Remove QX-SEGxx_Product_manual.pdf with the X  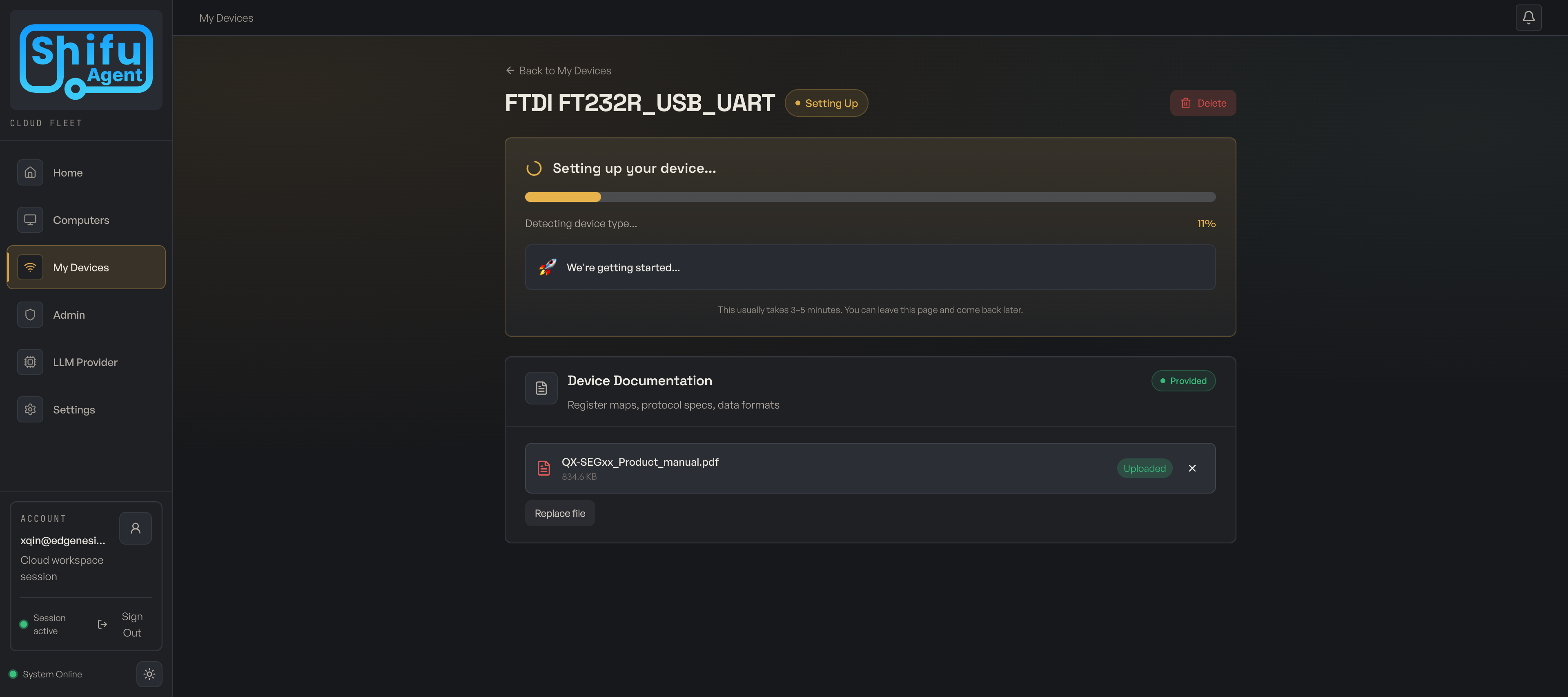click(1192, 468)
